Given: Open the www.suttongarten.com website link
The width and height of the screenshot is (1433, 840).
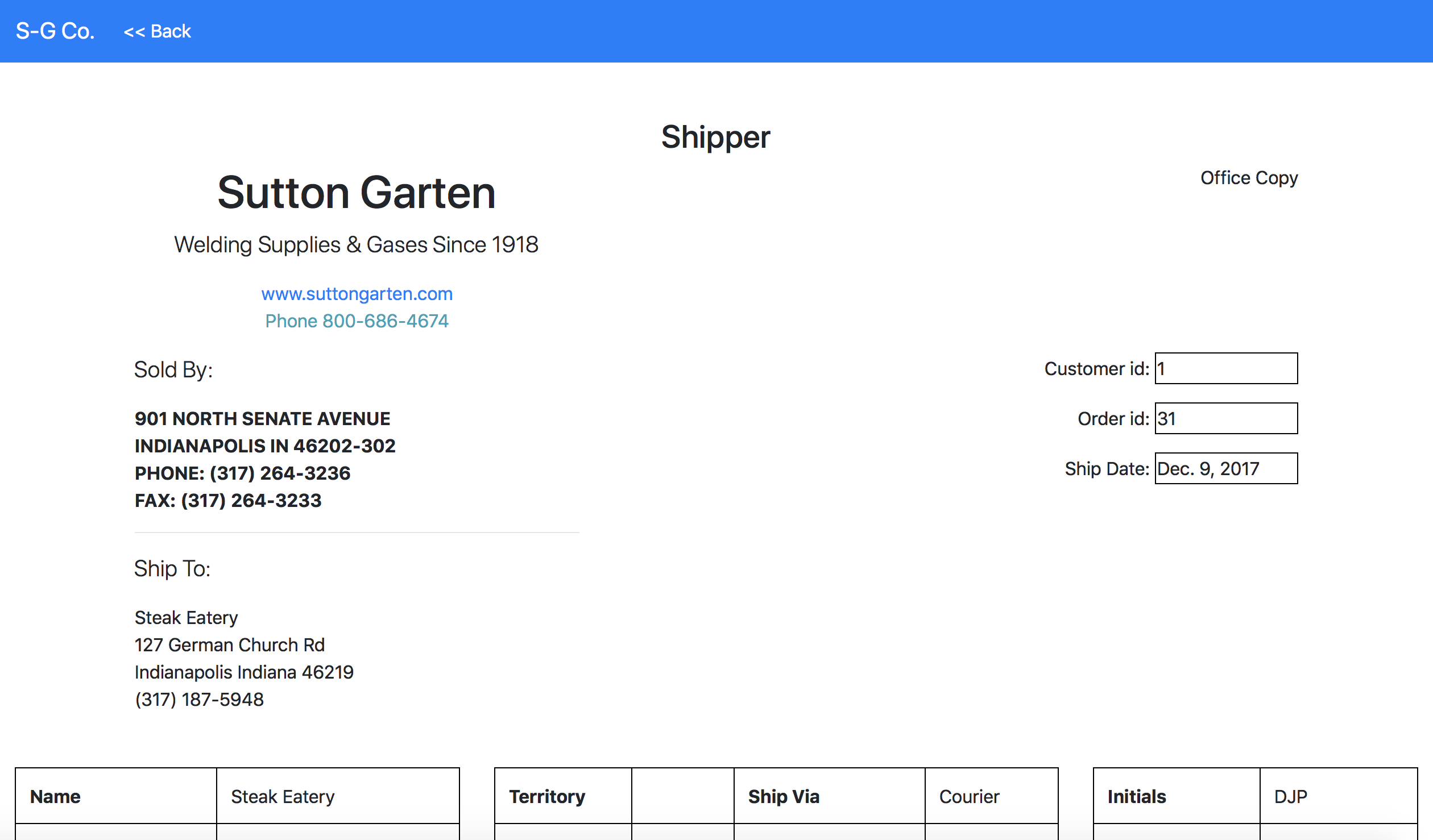Looking at the screenshot, I should click(357, 294).
